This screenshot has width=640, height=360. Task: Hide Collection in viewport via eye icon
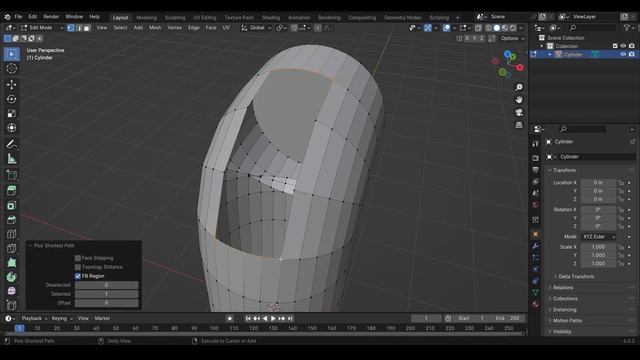click(x=623, y=46)
